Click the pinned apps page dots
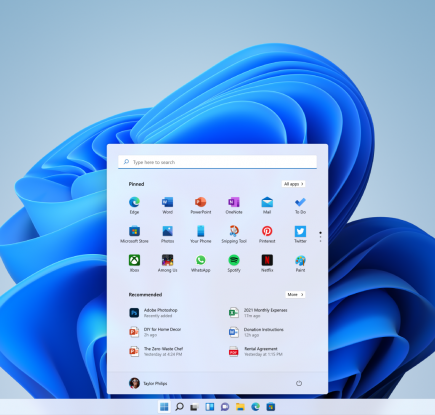This screenshot has width=435, height=415. [x=320, y=237]
